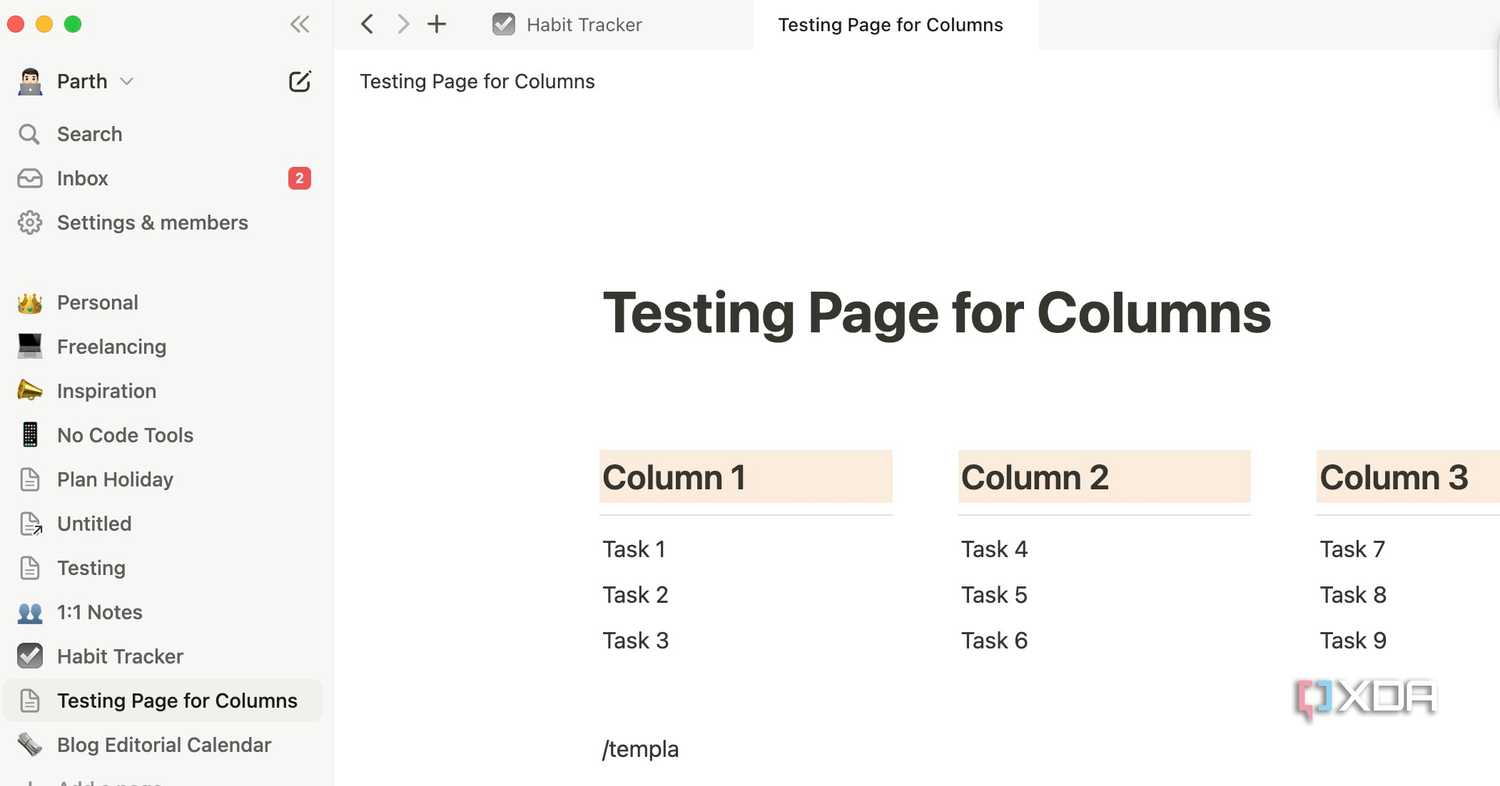Click the newspaper icon beside Blog Editorial Calendar
The image size is (1500, 786).
(30, 744)
